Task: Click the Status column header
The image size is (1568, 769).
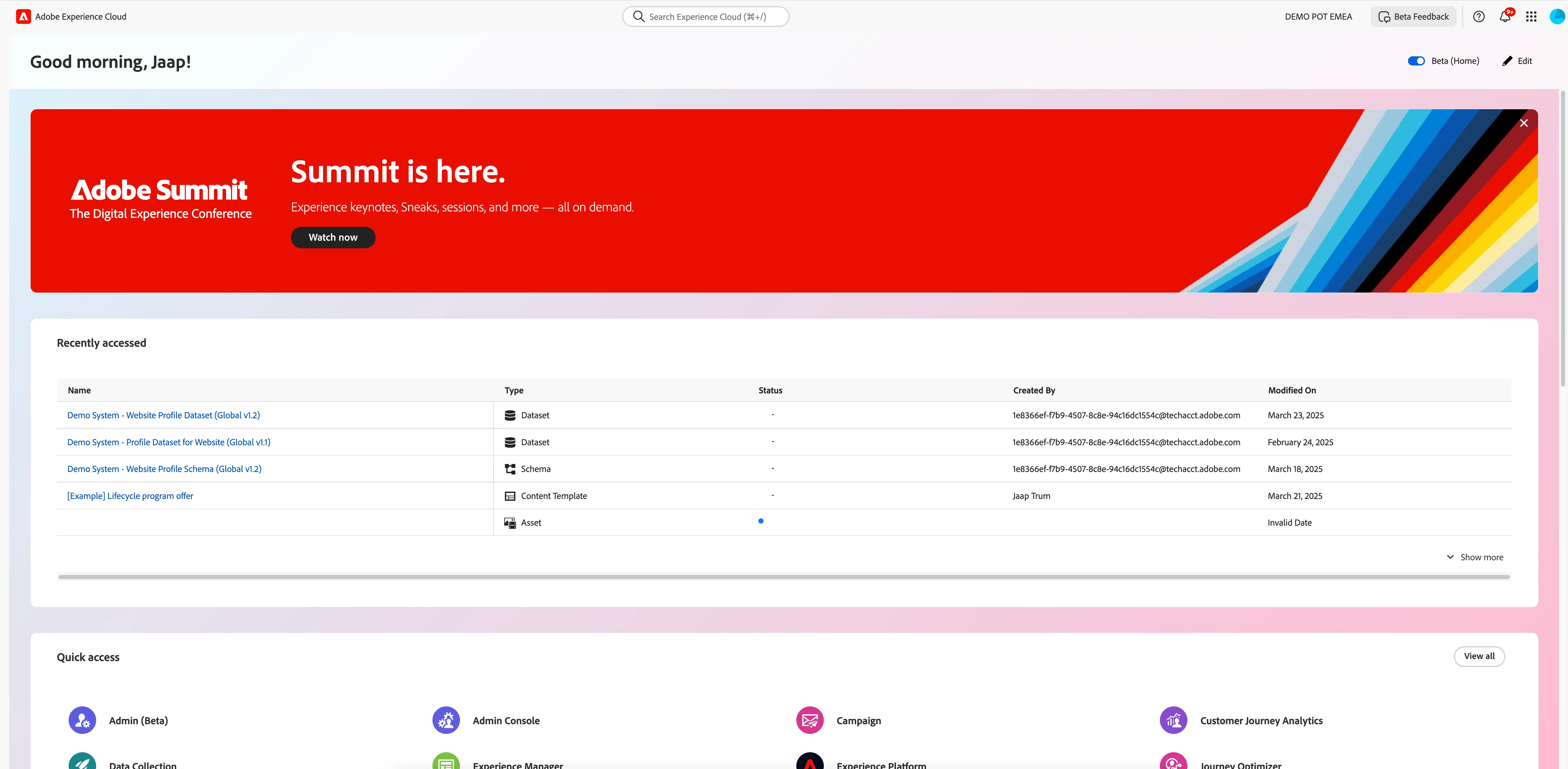Action: (770, 390)
